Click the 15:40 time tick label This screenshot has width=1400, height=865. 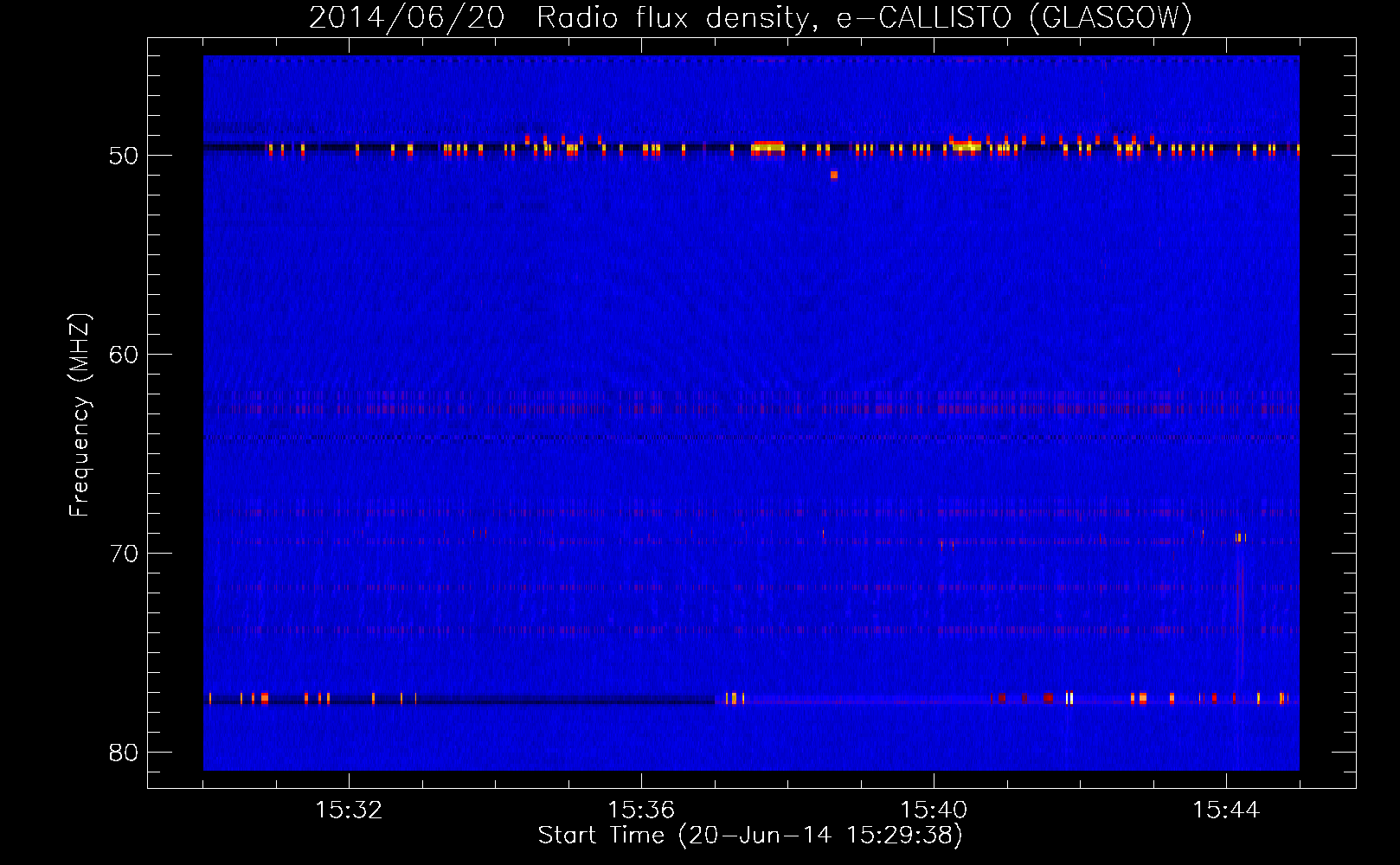tap(934, 811)
